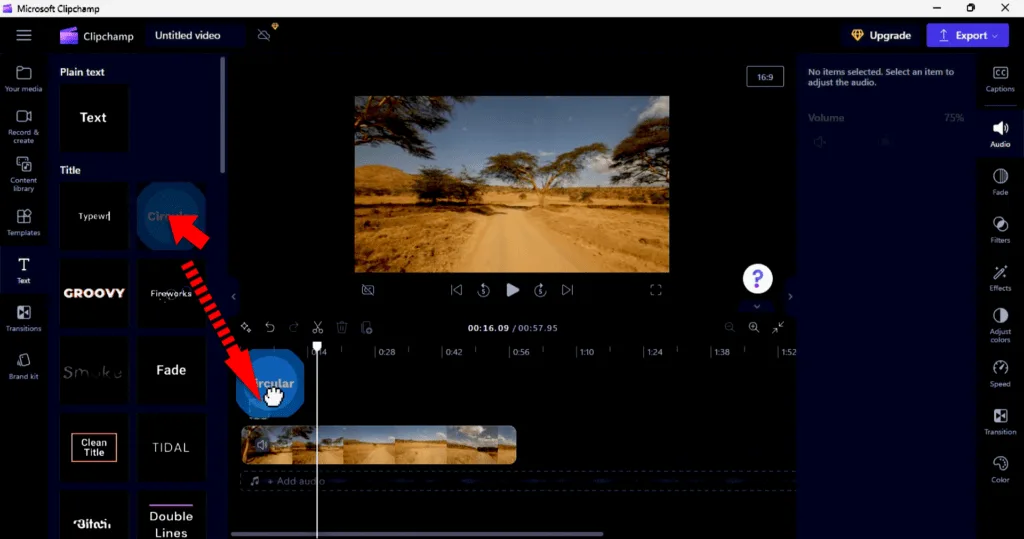Image resolution: width=1024 pixels, height=539 pixels.
Task: Select the GROOVY title style
Action: [93, 293]
